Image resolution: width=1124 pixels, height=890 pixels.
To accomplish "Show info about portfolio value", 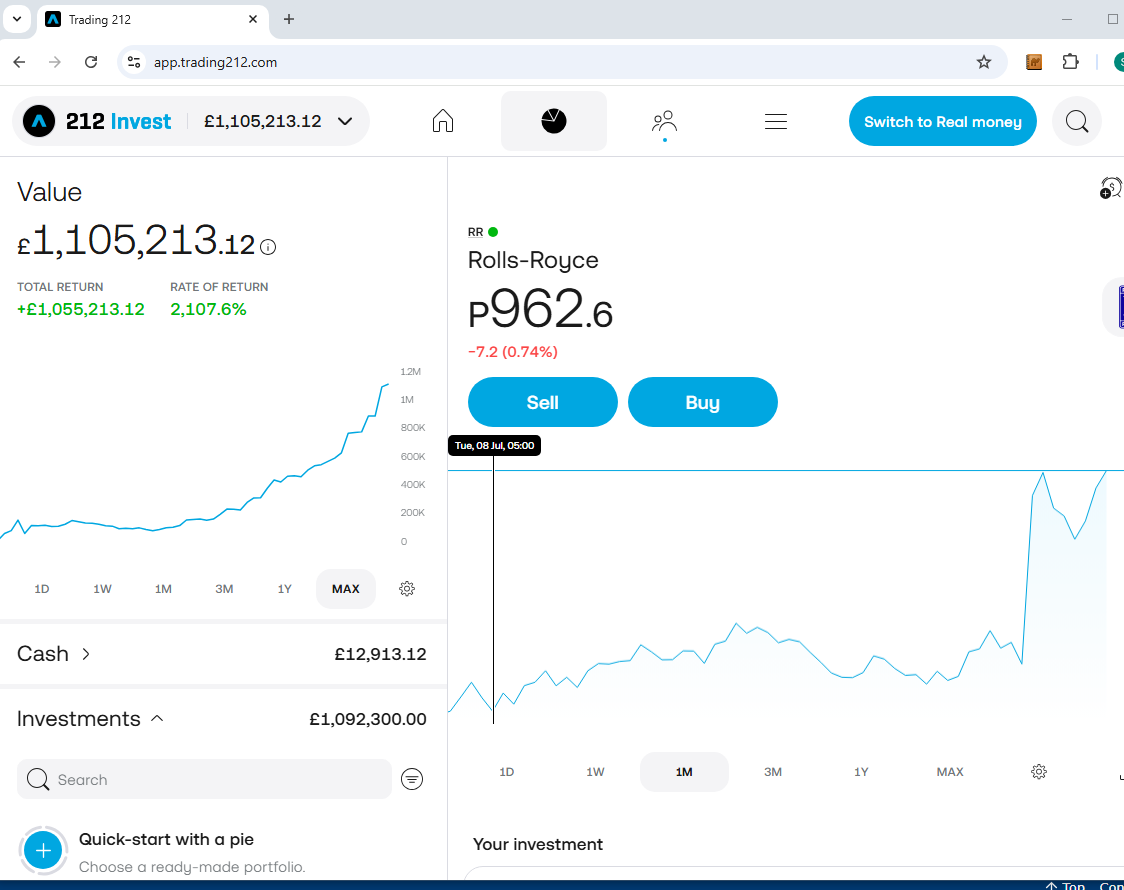I will [268, 246].
